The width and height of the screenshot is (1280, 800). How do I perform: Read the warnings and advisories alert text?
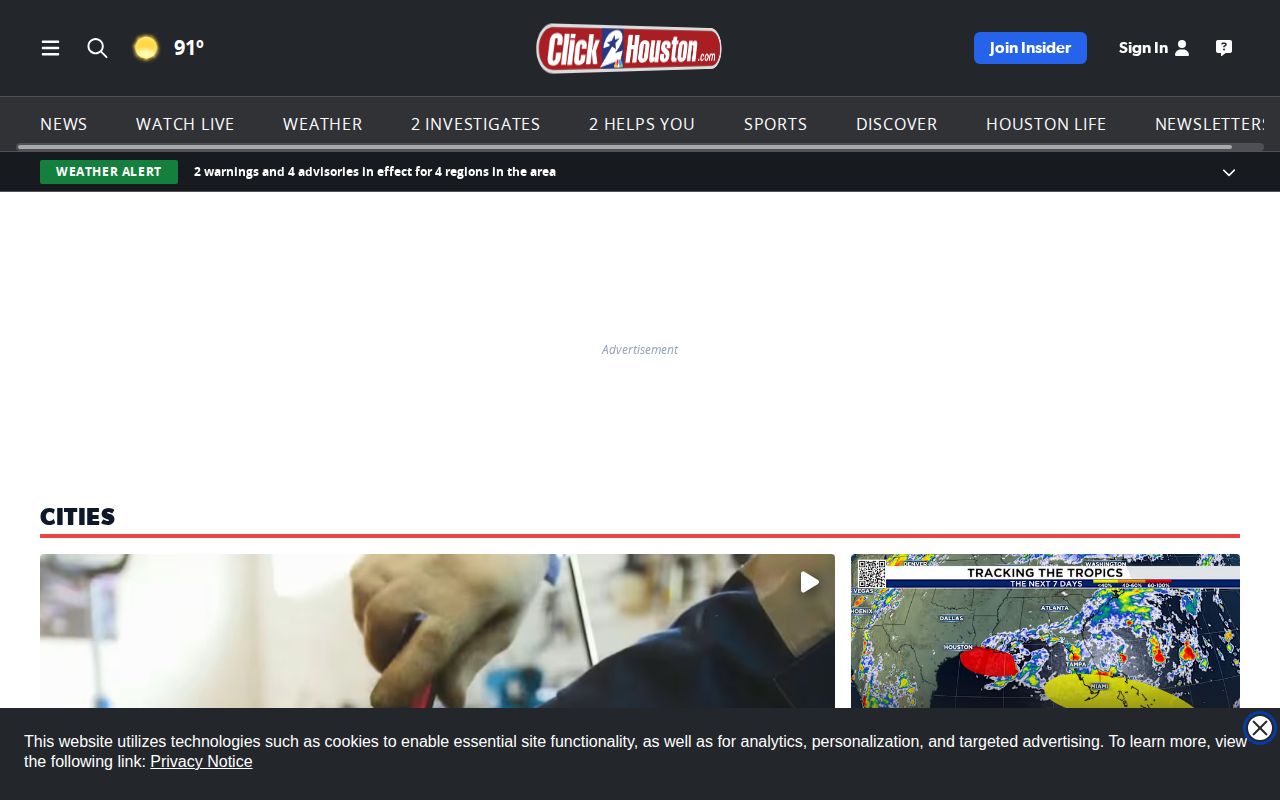click(375, 172)
